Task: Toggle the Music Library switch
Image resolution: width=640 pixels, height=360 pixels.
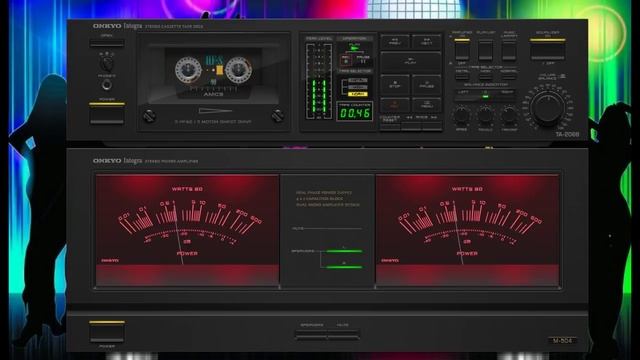Action: (x=509, y=50)
